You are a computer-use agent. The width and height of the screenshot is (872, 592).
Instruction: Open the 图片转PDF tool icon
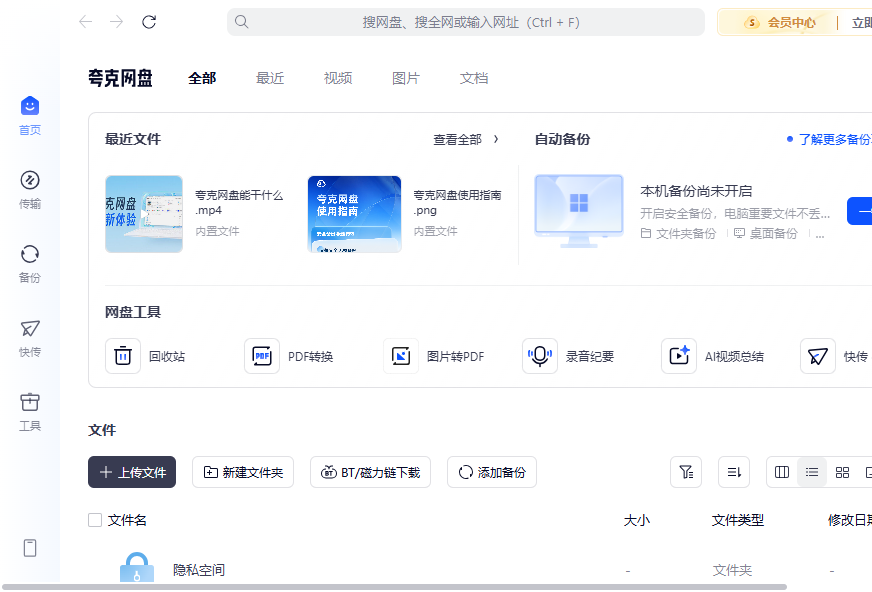[x=401, y=356]
